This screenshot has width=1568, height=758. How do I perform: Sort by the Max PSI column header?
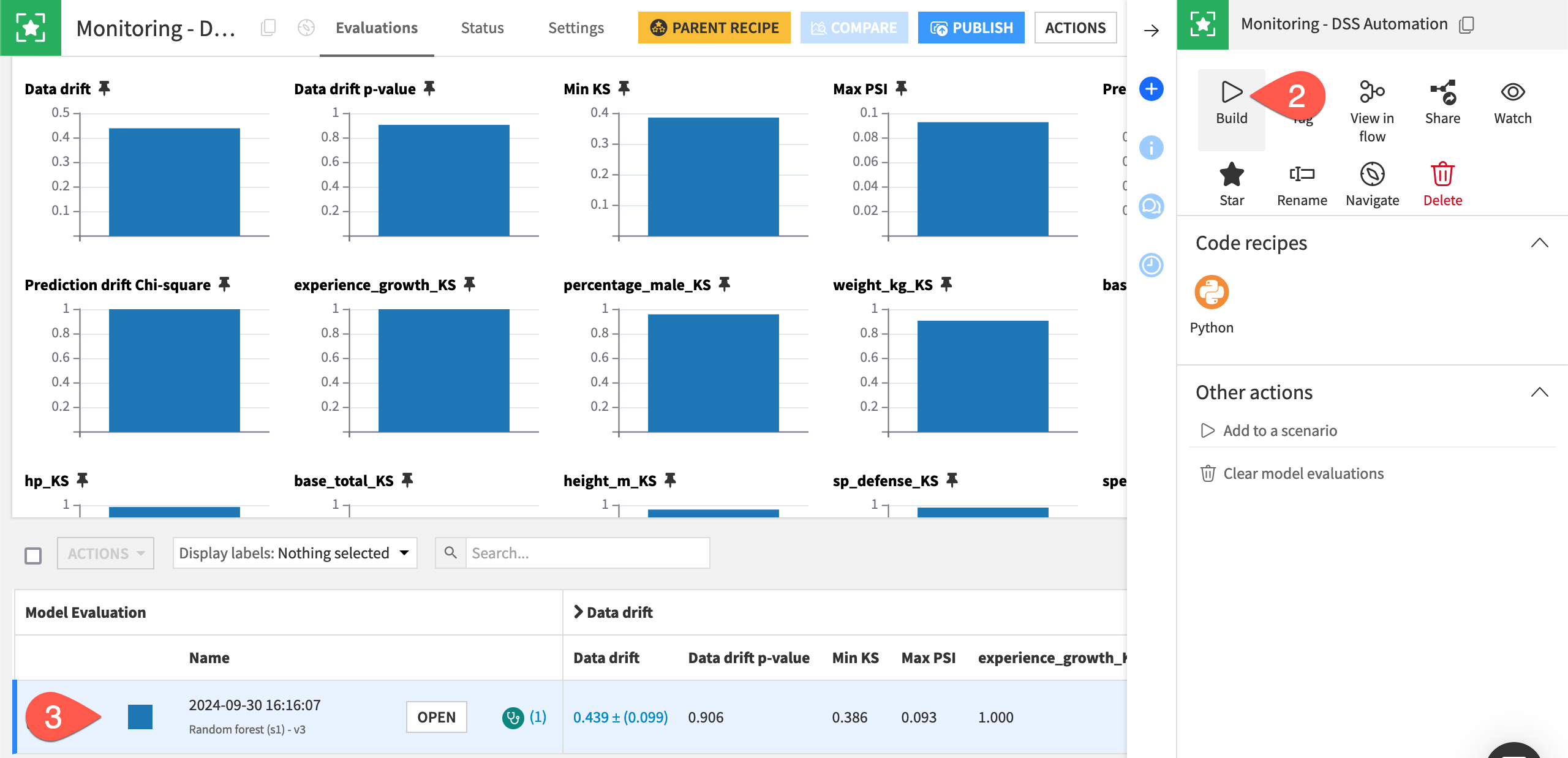click(928, 658)
